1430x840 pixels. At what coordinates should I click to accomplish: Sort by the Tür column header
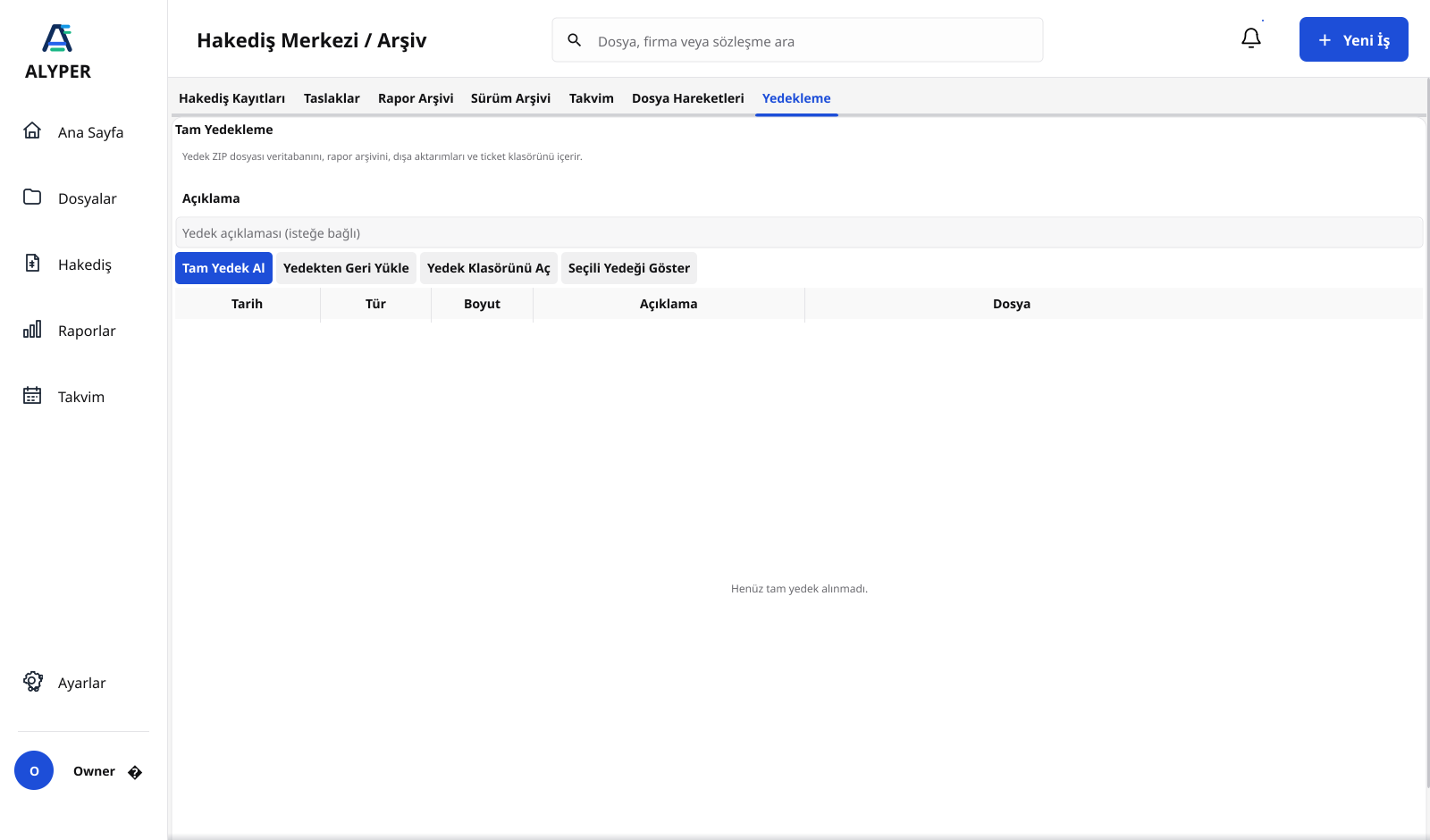click(375, 304)
